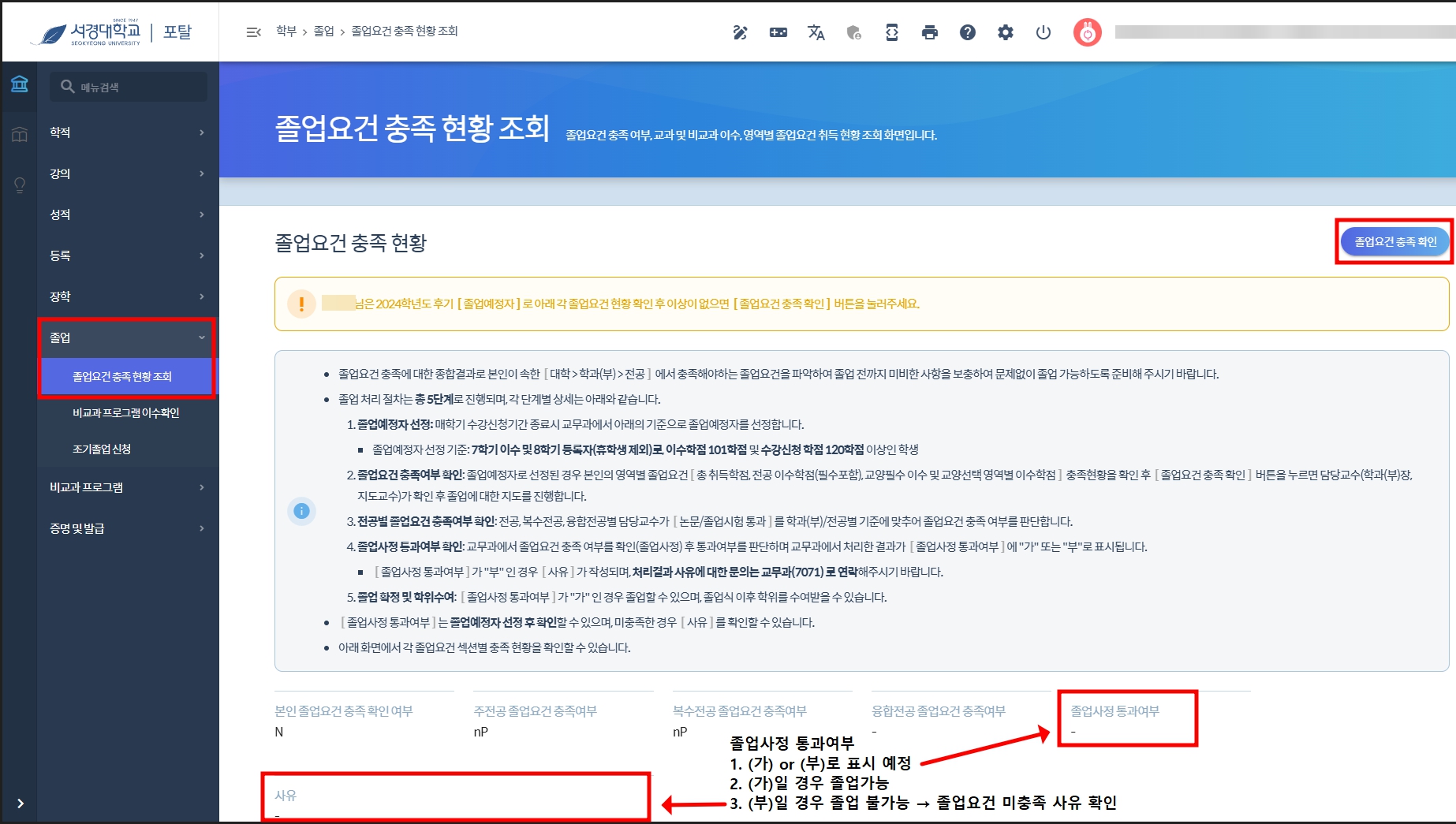Collapse the 졸업 menu chevron
The height and width of the screenshot is (824, 1456).
203,337
